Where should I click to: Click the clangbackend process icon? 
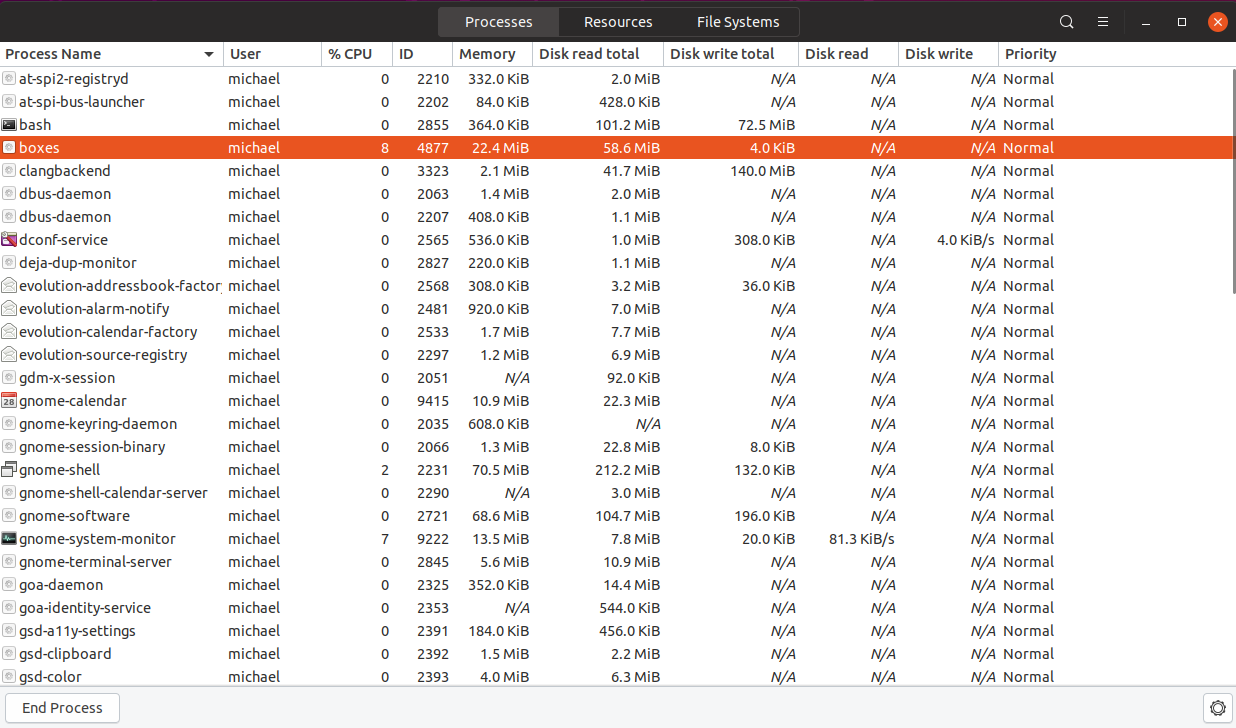(9, 171)
